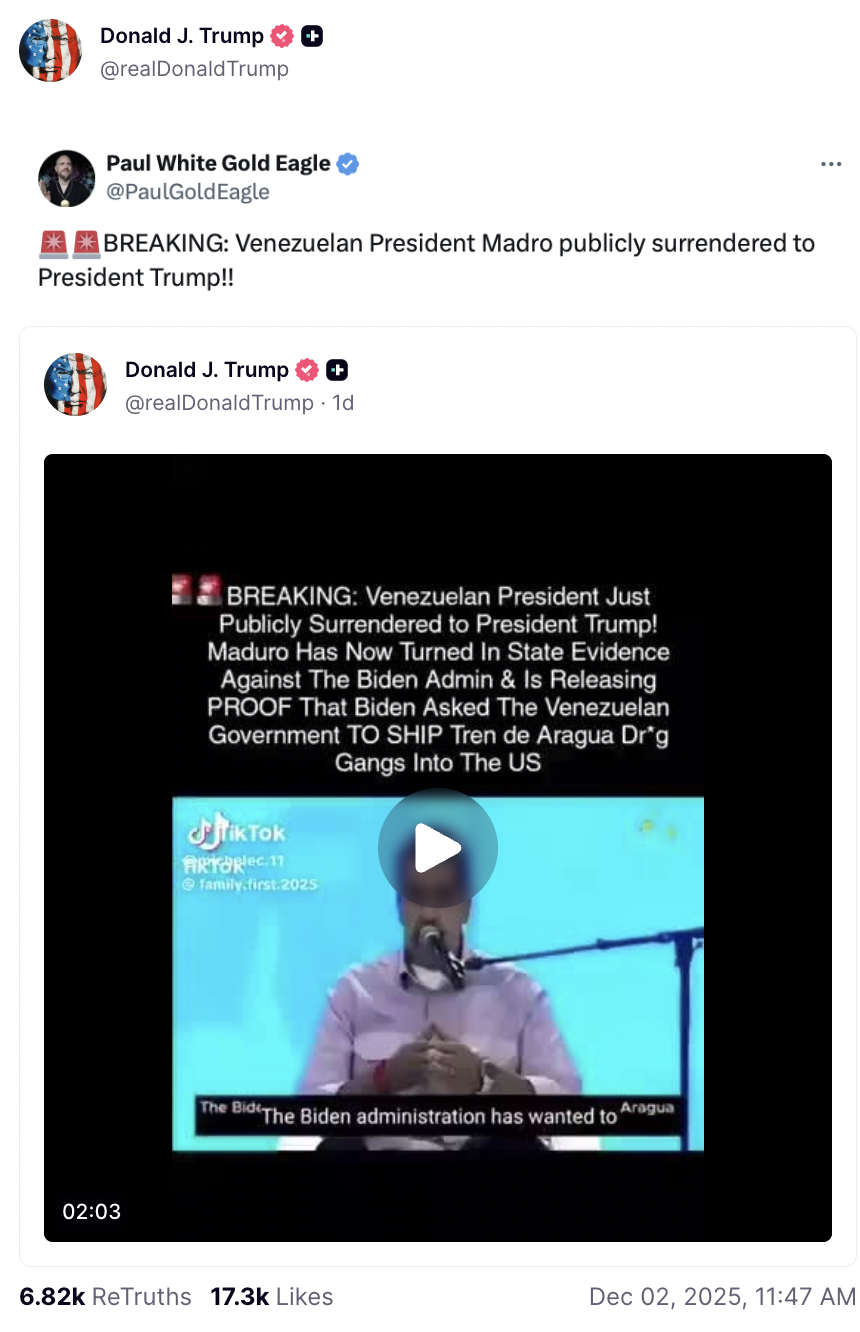Click the "1d" timestamp on the quoted post
The width and height of the screenshot is (860, 1332).
click(x=343, y=403)
